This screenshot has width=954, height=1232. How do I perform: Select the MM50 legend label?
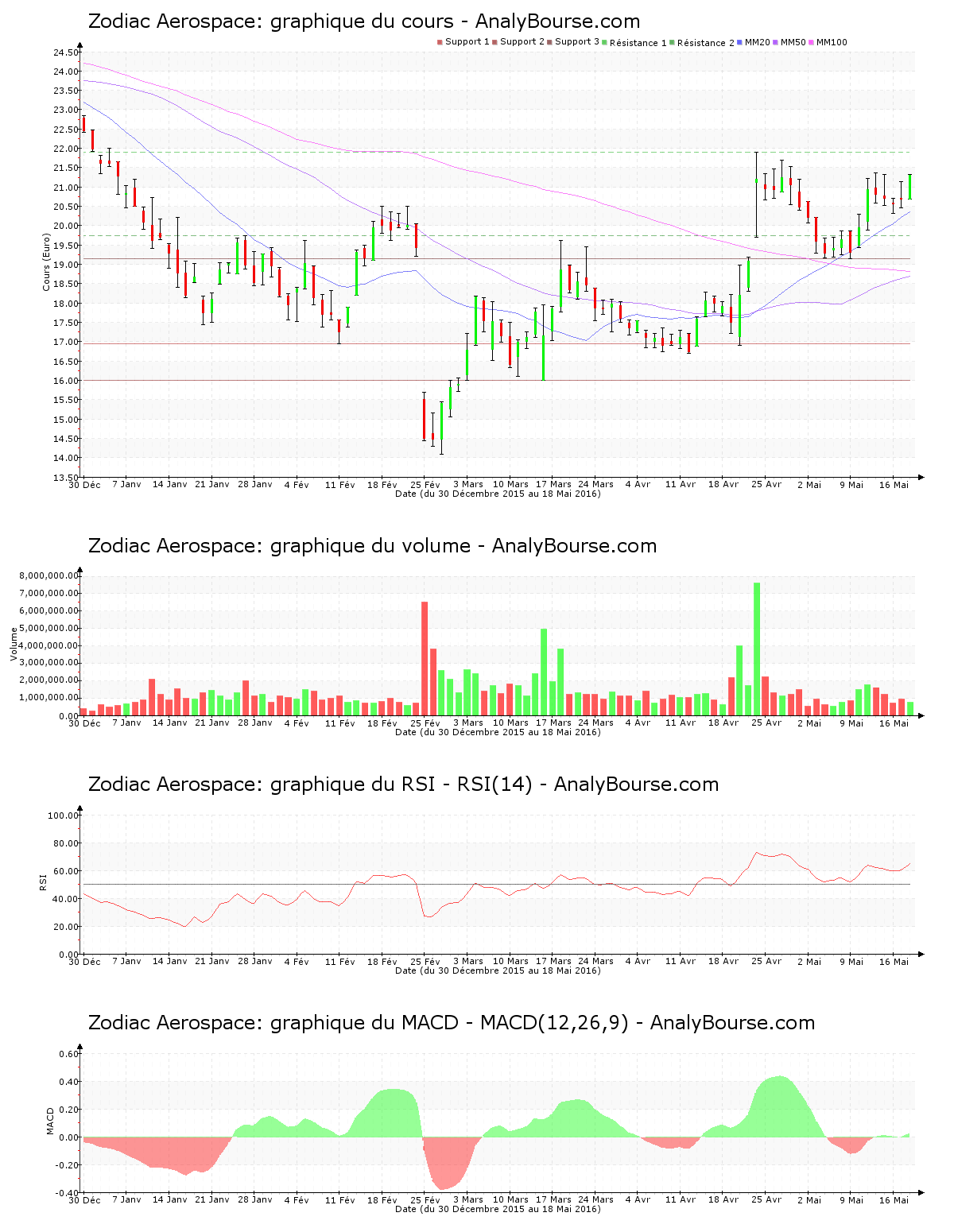[793, 42]
